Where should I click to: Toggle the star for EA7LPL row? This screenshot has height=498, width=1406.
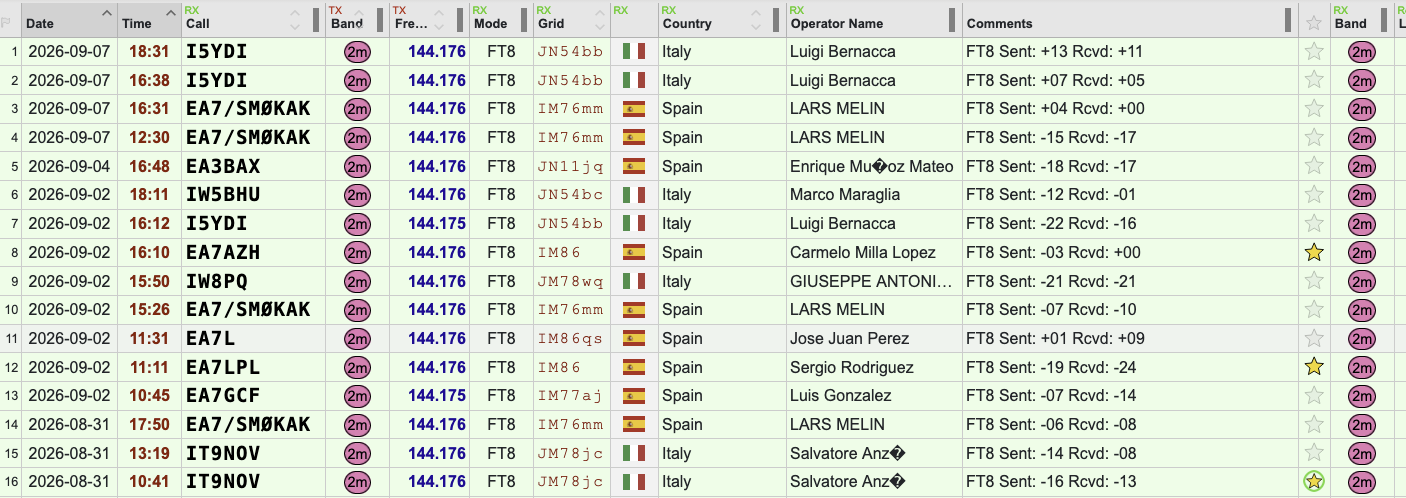coord(1314,367)
